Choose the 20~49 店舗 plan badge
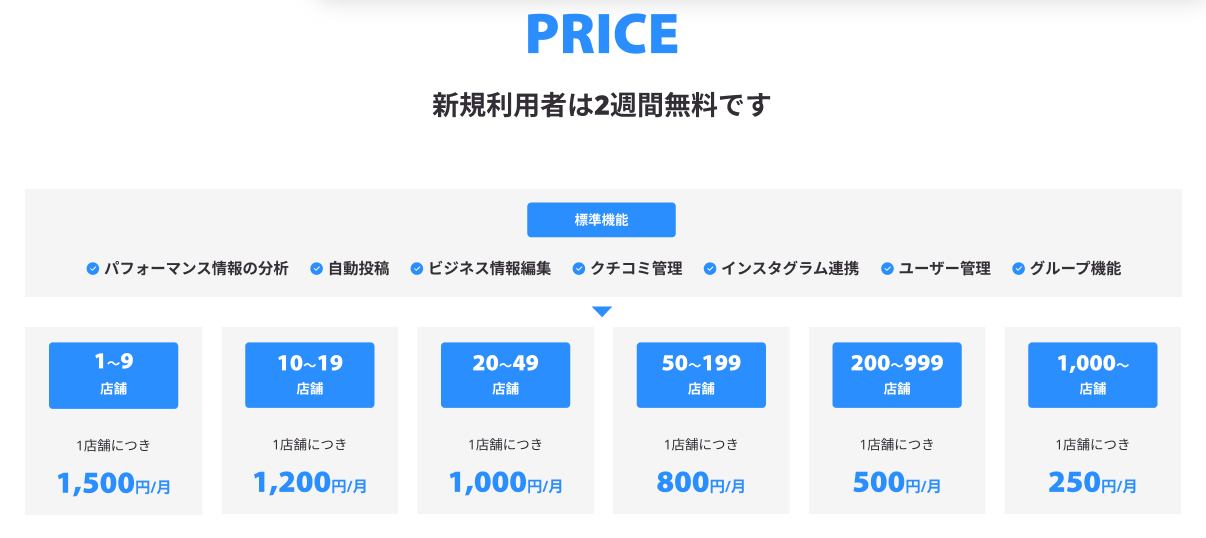Image resolution: width=1206 pixels, height=538 pixels. pyautogui.click(x=505, y=375)
